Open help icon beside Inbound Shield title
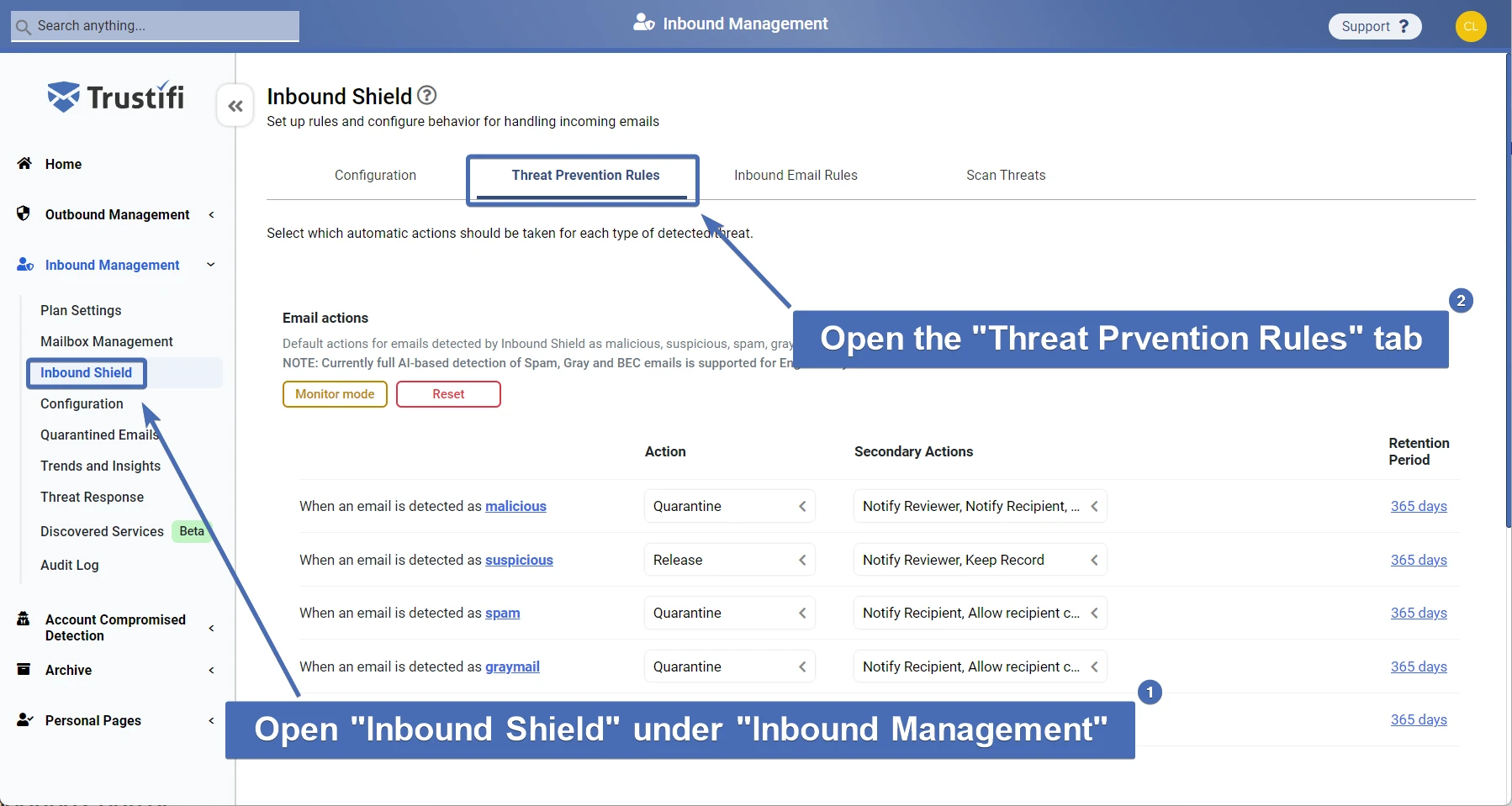Screen dimensions: 1512x806 [427, 96]
